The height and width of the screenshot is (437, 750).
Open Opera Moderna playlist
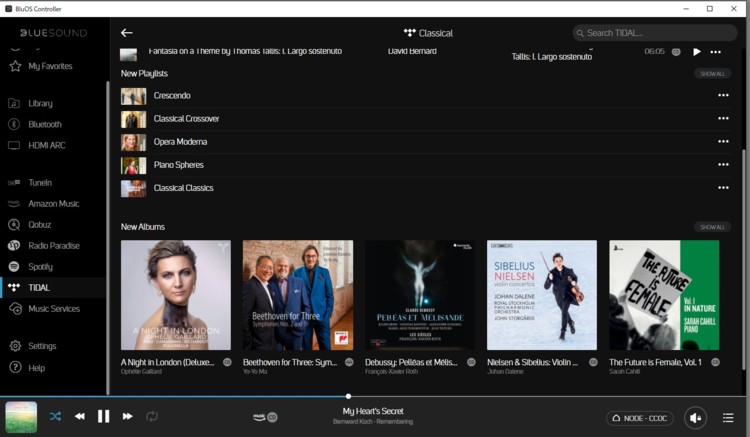pyautogui.click(x=180, y=142)
